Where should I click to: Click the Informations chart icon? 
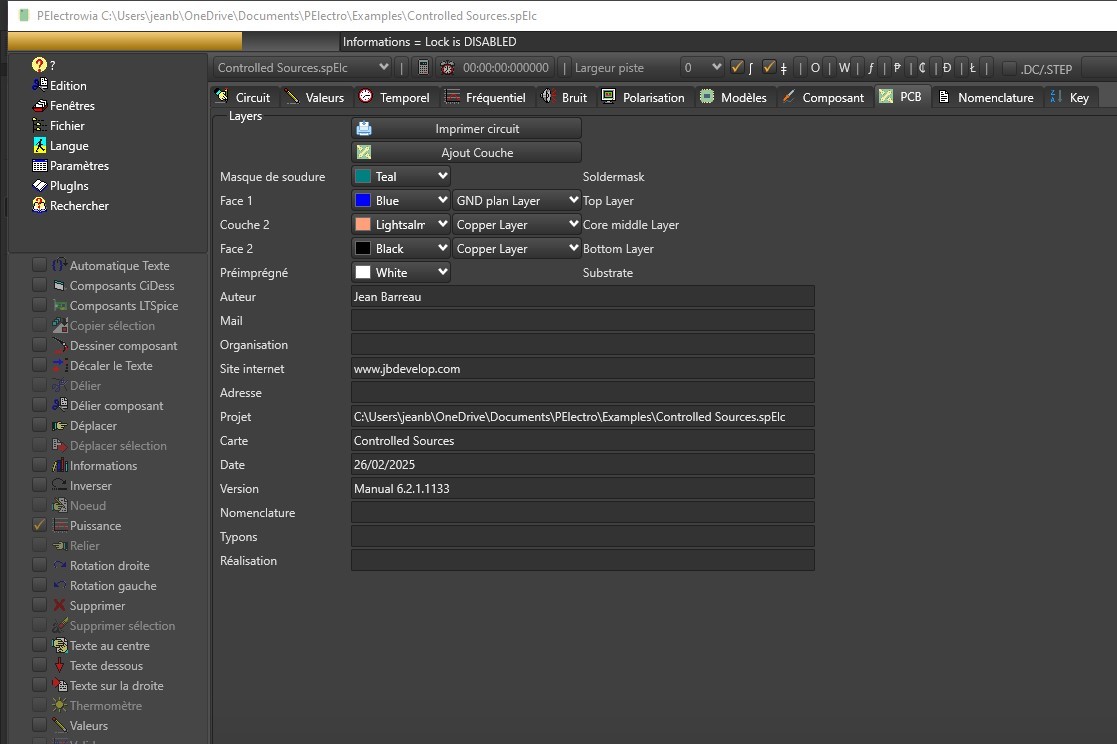point(60,466)
